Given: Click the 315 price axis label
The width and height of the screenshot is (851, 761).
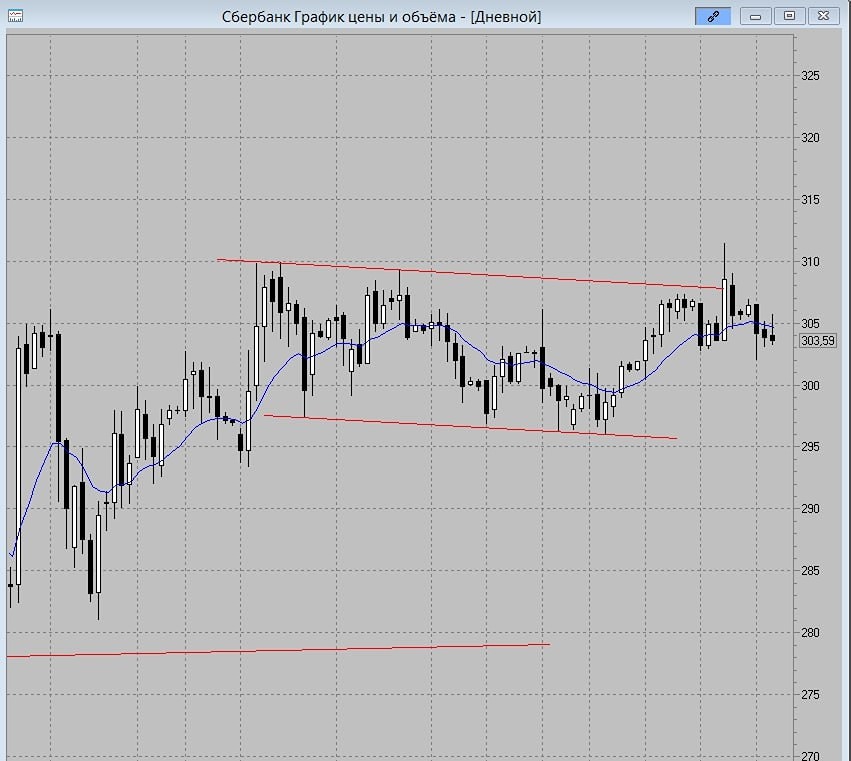Looking at the screenshot, I should (810, 200).
